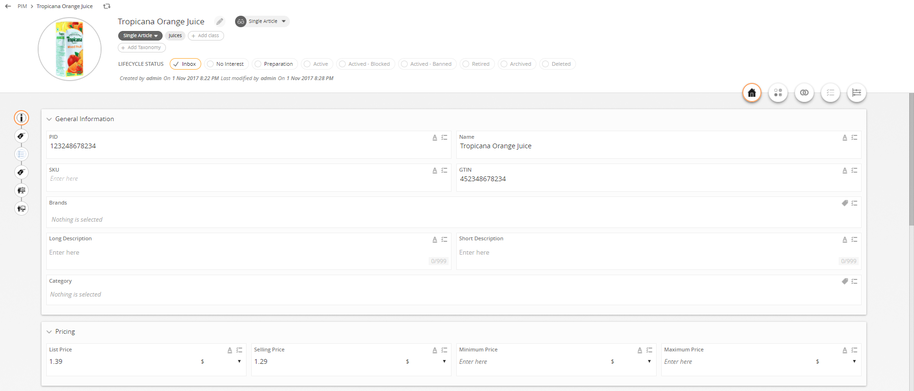Click the lock icon in SKU field

pyautogui.click(x=434, y=171)
